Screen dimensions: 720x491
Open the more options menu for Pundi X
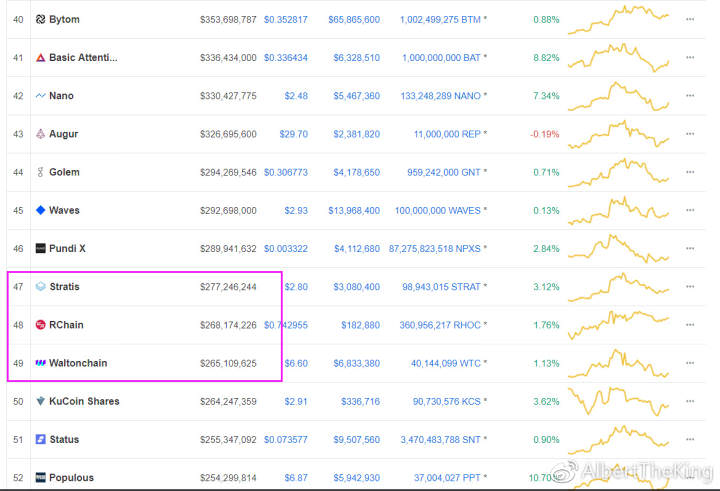(690, 248)
